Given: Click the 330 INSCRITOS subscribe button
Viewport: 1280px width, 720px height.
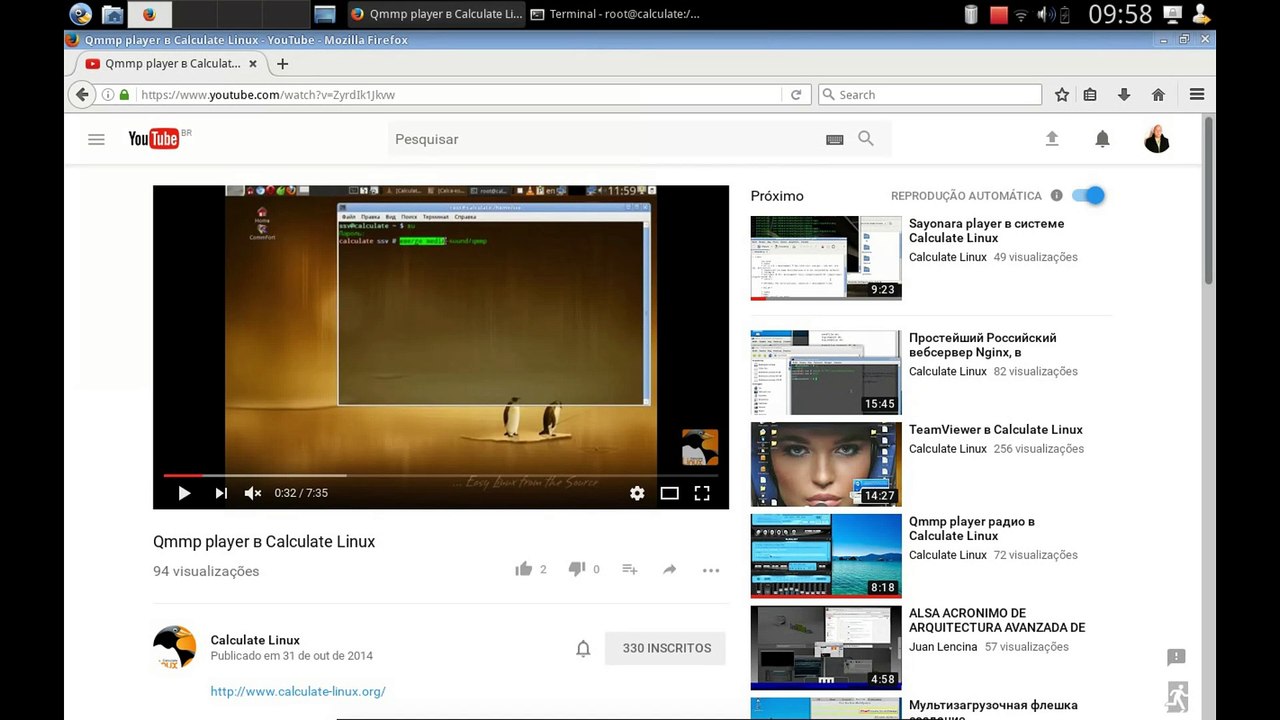Looking at the screenshot, I should 666,648.
